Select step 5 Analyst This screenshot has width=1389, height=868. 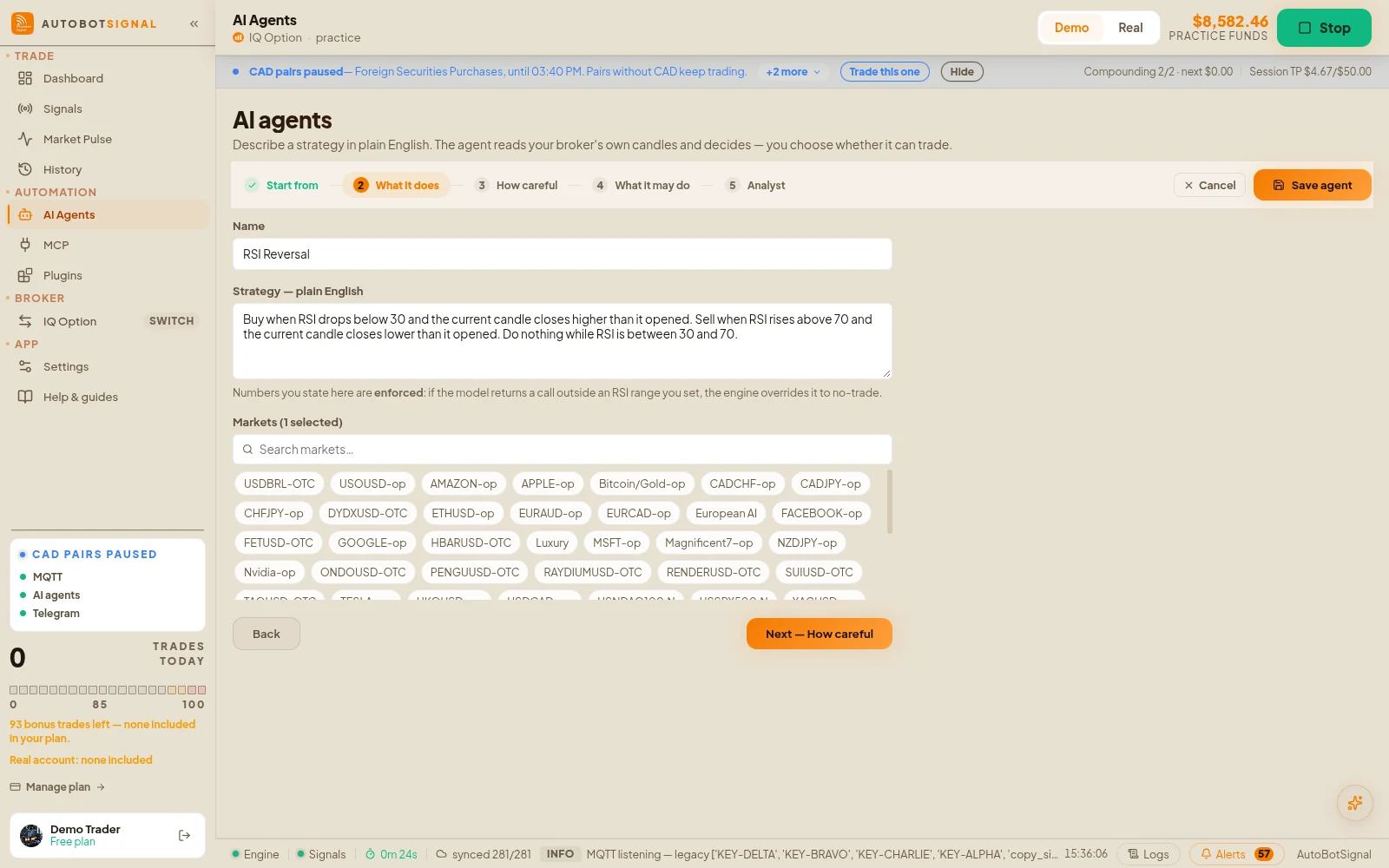tap(755, 185)
